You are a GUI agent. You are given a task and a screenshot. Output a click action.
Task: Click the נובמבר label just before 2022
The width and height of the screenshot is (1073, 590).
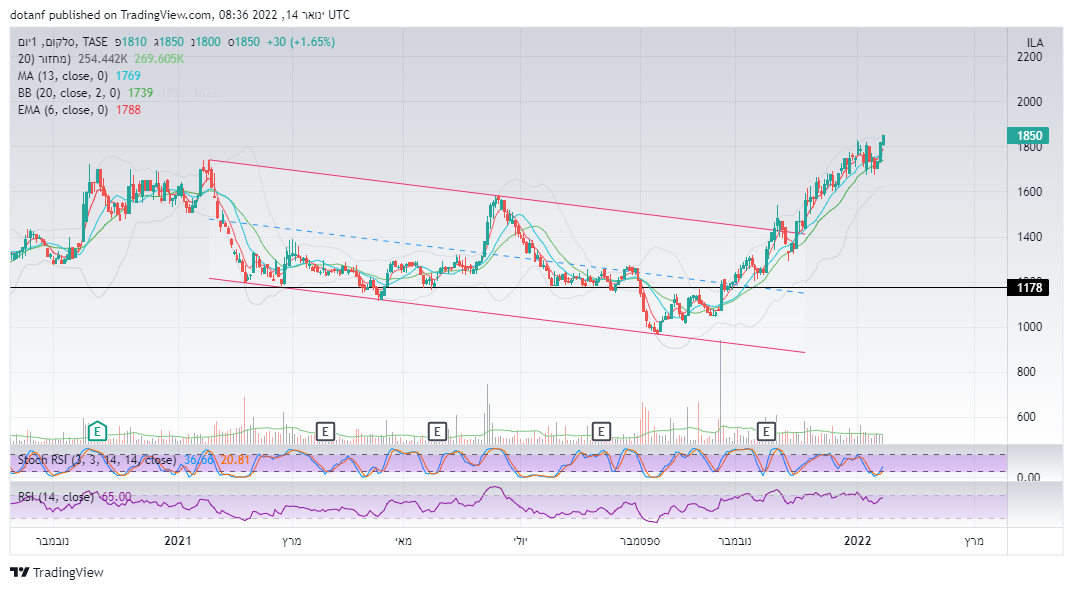pyautogui.click(x=734, y=541)
